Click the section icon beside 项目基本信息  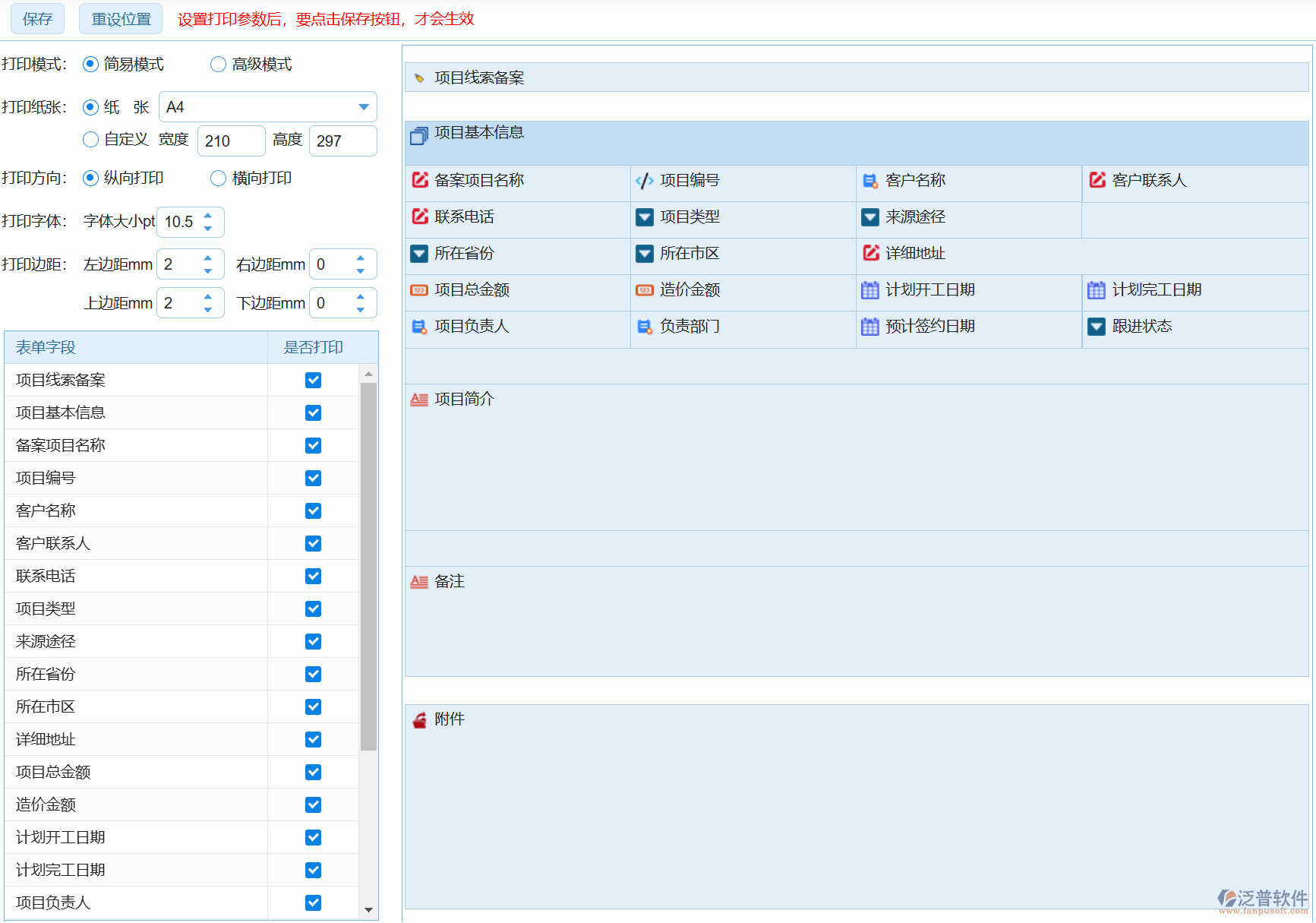(419, 135)
